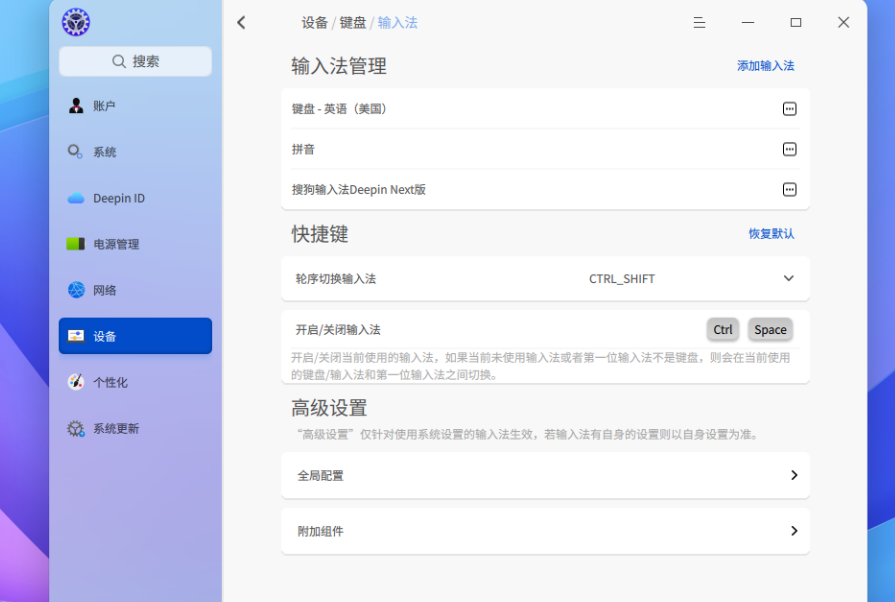Click the 全局配置 label
The height and width of the screenshot is (602, 895).
320,476
